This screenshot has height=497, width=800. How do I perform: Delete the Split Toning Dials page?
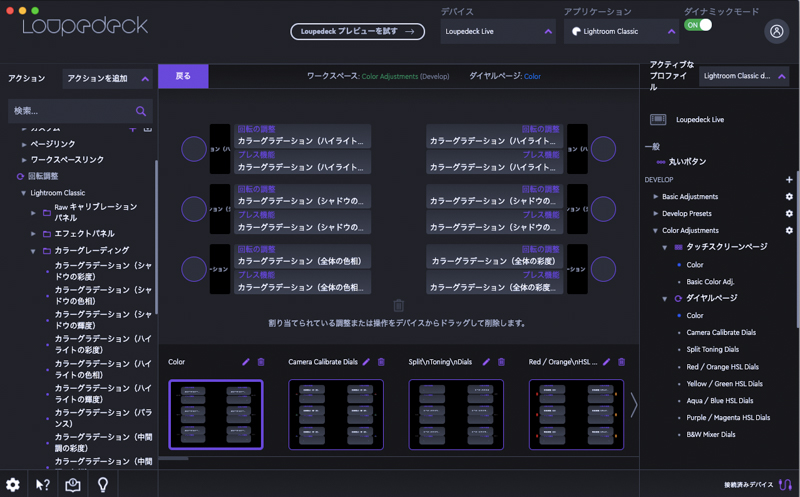(x=501, y=362)
